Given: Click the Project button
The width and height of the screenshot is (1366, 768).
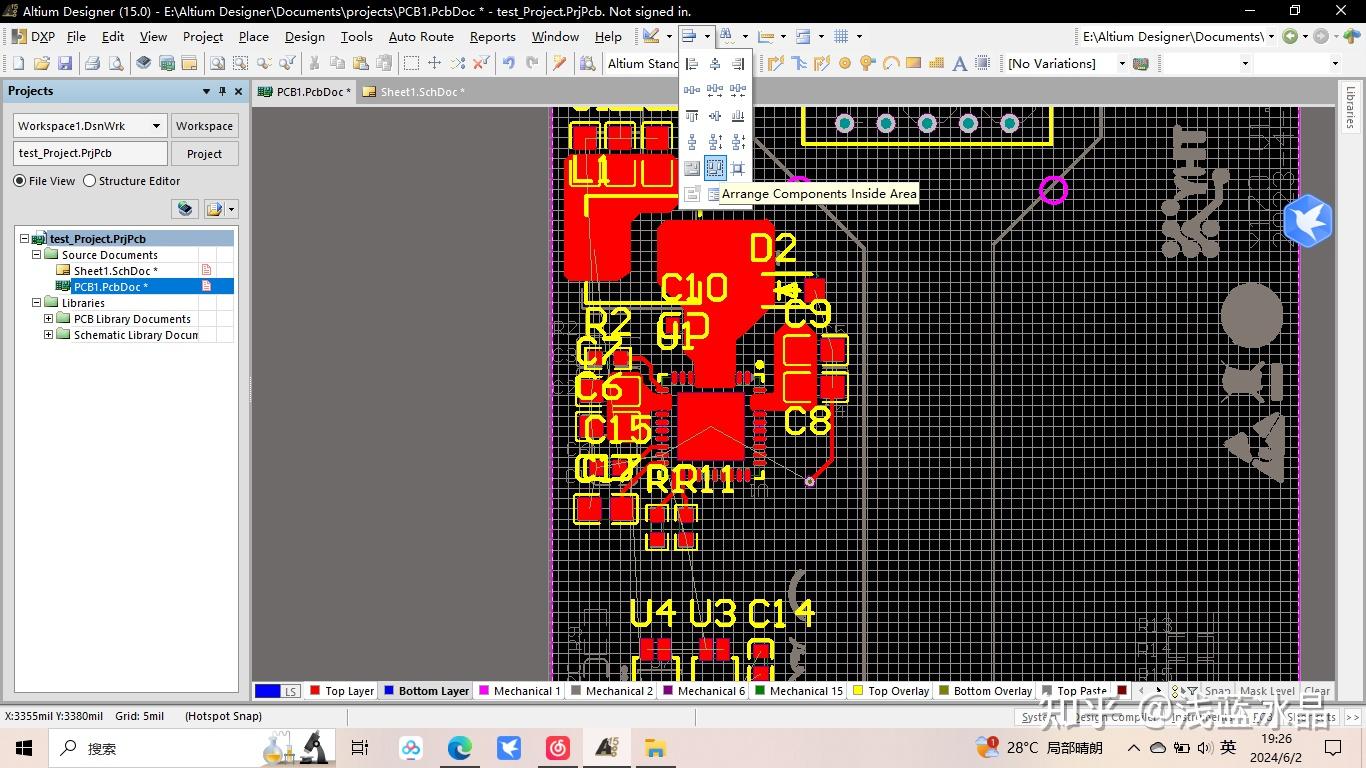Looking at the screenshot, I should [x=204, y=154].
